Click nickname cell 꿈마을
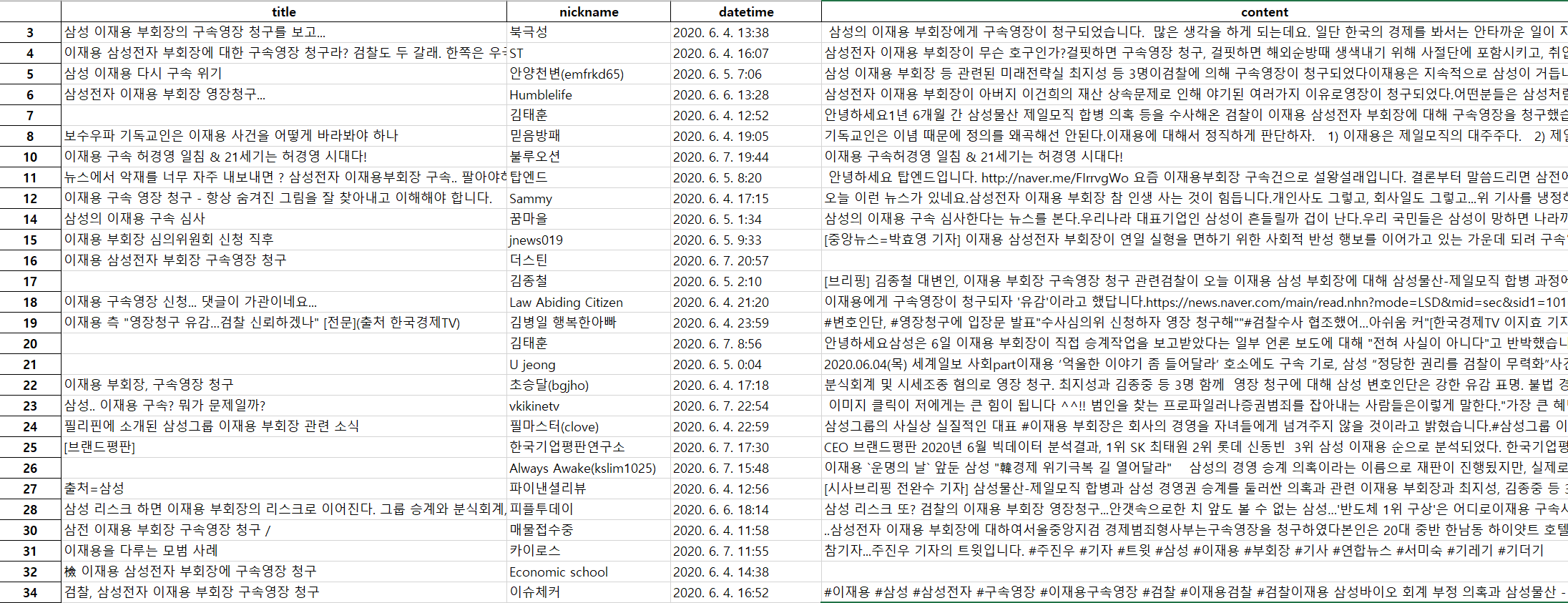This screenshot has height=603, width=1568. tap(589, 219)
